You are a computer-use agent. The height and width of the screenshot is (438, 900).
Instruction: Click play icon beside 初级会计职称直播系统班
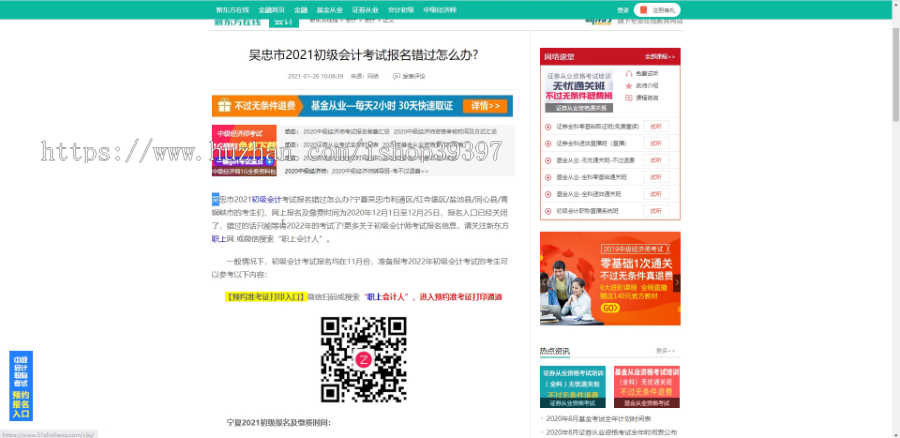tap(548, 211)
